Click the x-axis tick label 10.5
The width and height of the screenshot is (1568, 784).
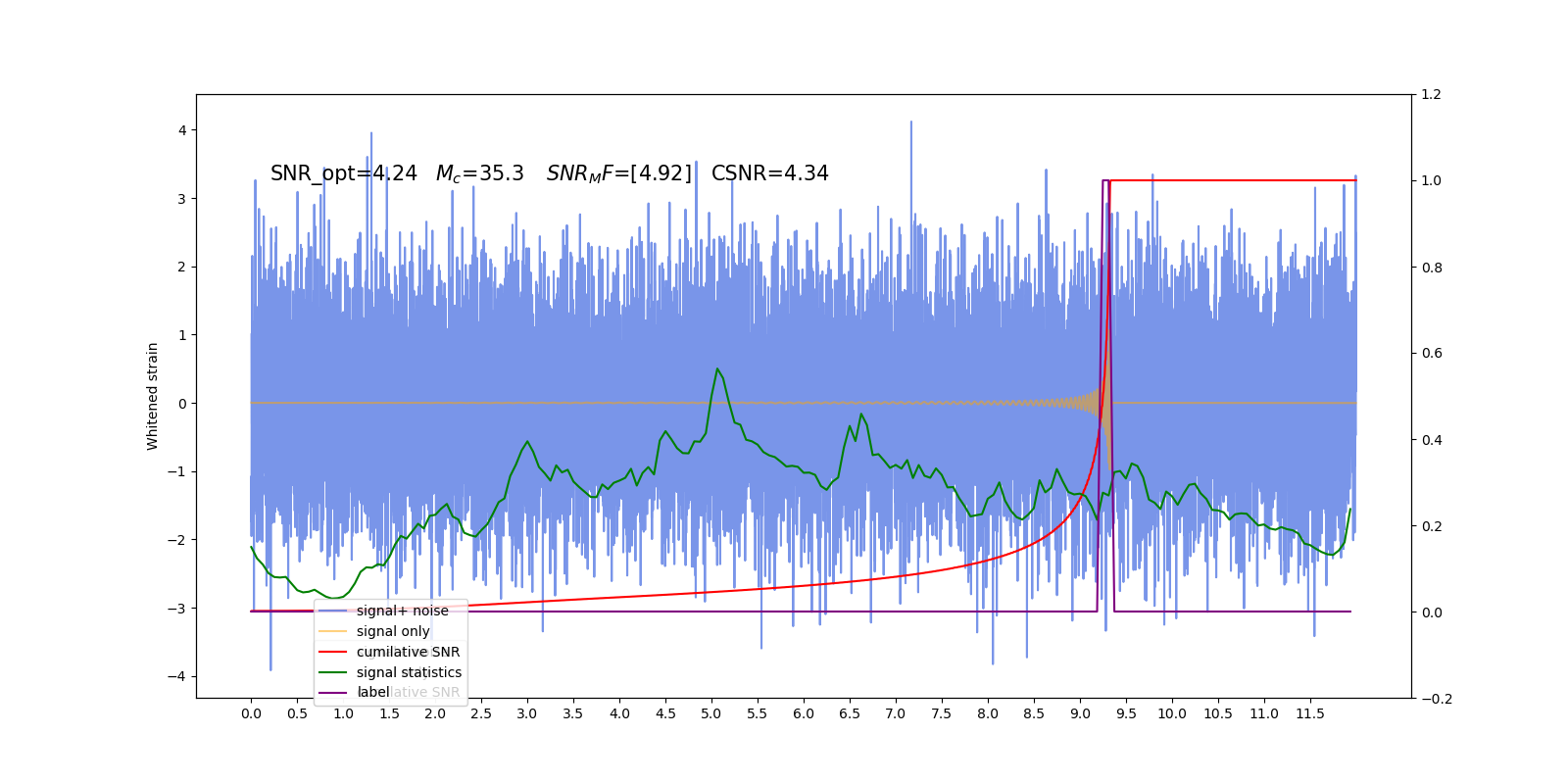tap(1218, 713)
